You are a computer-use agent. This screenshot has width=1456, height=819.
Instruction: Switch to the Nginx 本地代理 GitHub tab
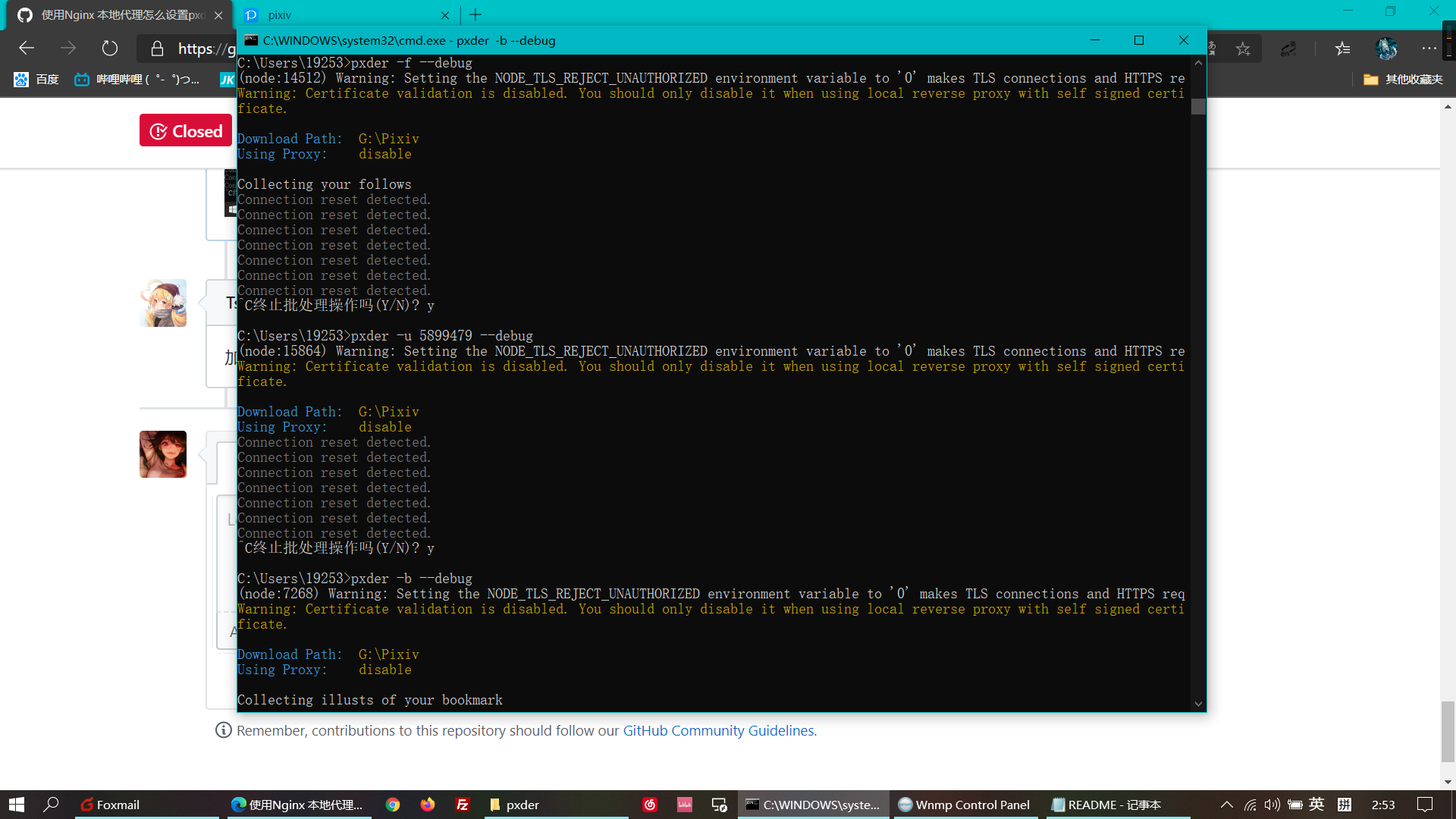pos(114,14)
